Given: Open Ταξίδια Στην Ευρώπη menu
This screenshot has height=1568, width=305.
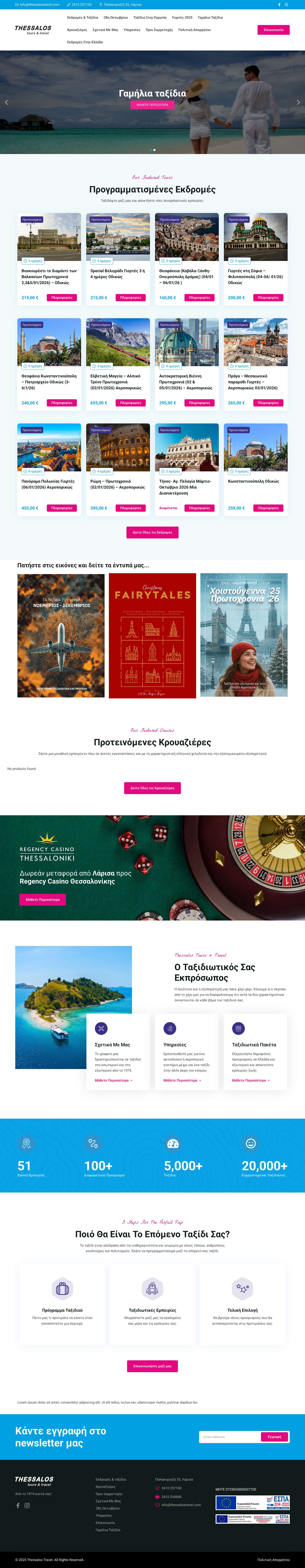Looking at the screenshot, I should [x=150, y=18].
